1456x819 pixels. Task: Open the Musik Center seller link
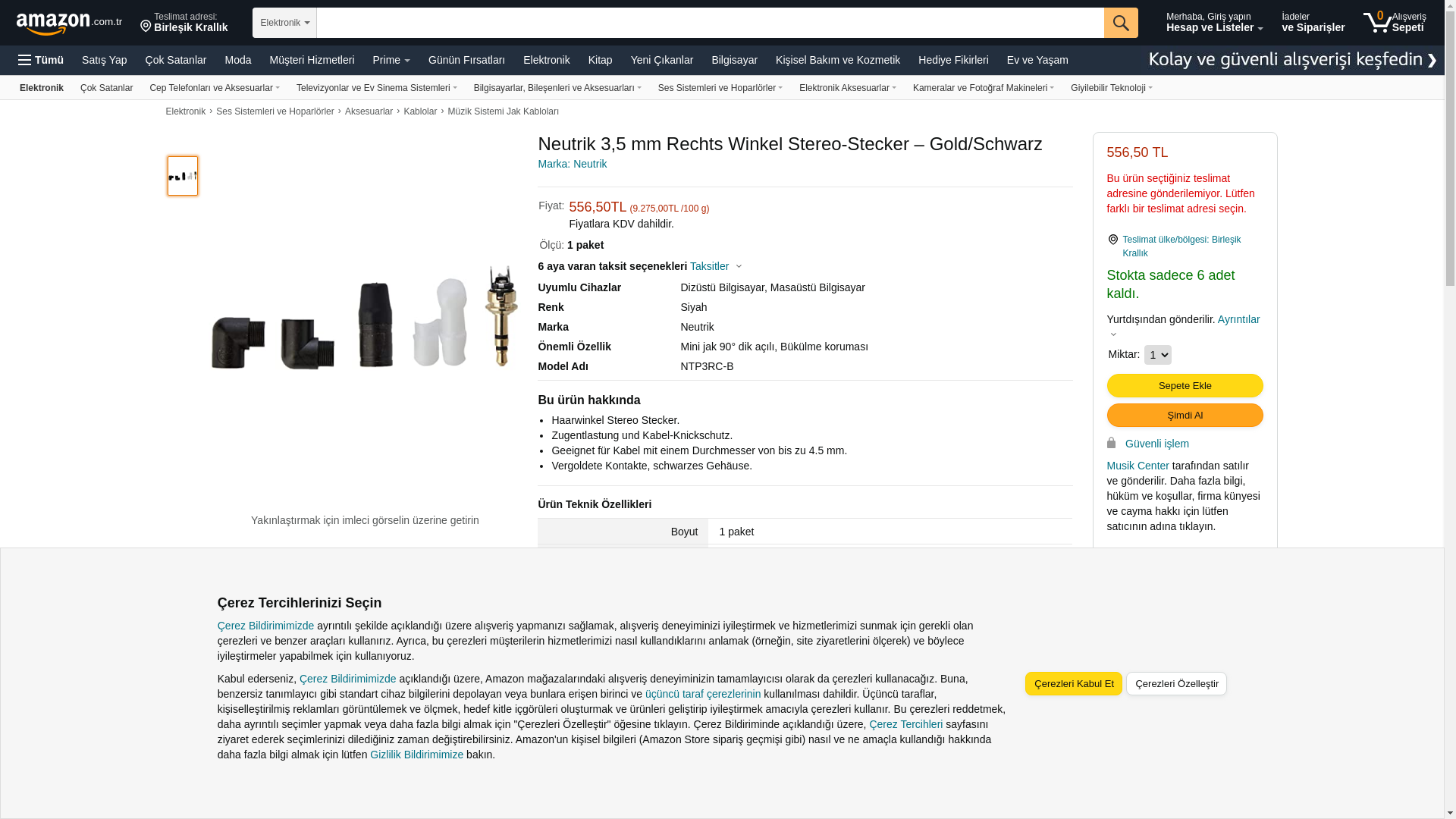click(x=1137, y=466)
